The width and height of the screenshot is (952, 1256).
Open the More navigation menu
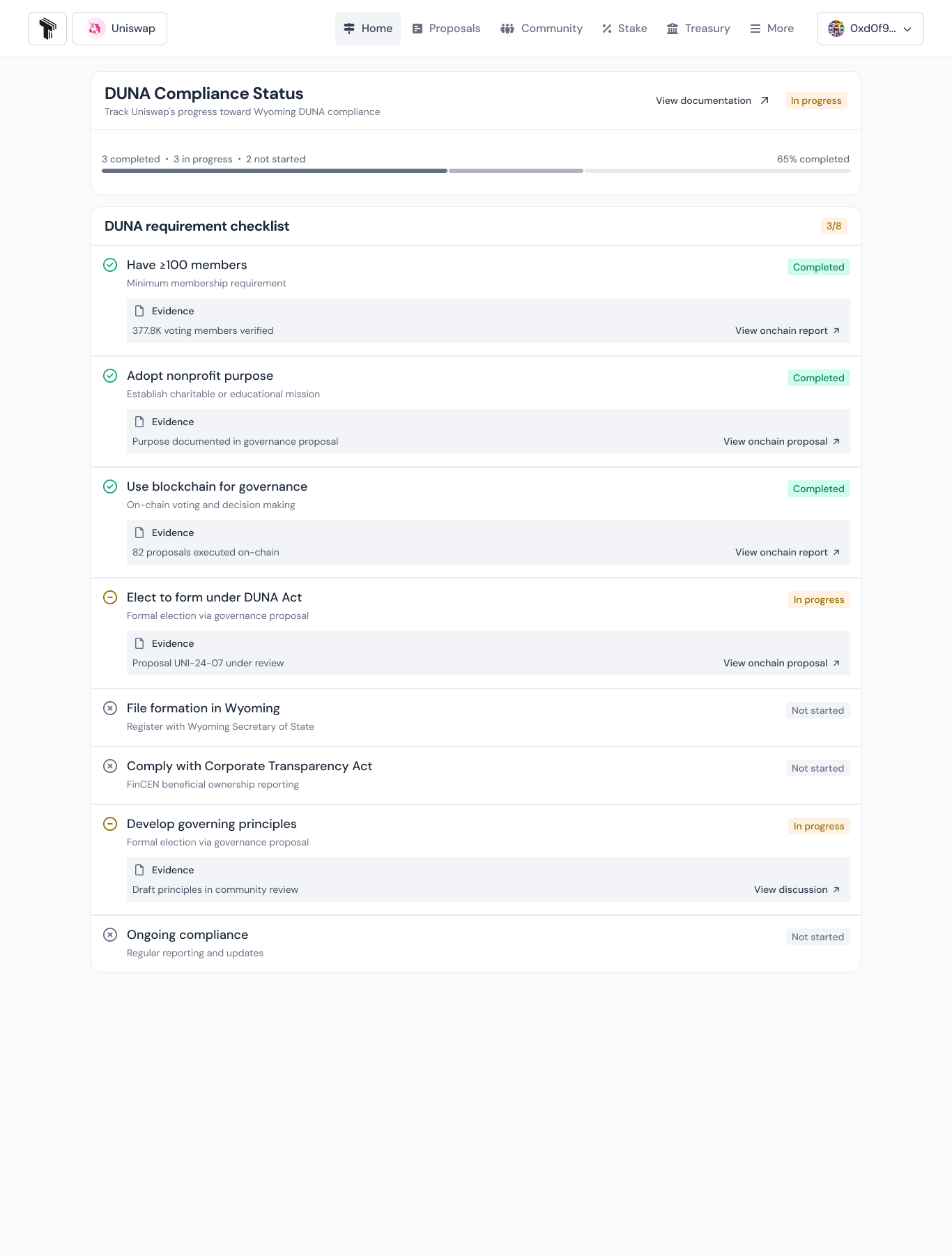coord(771,29)
